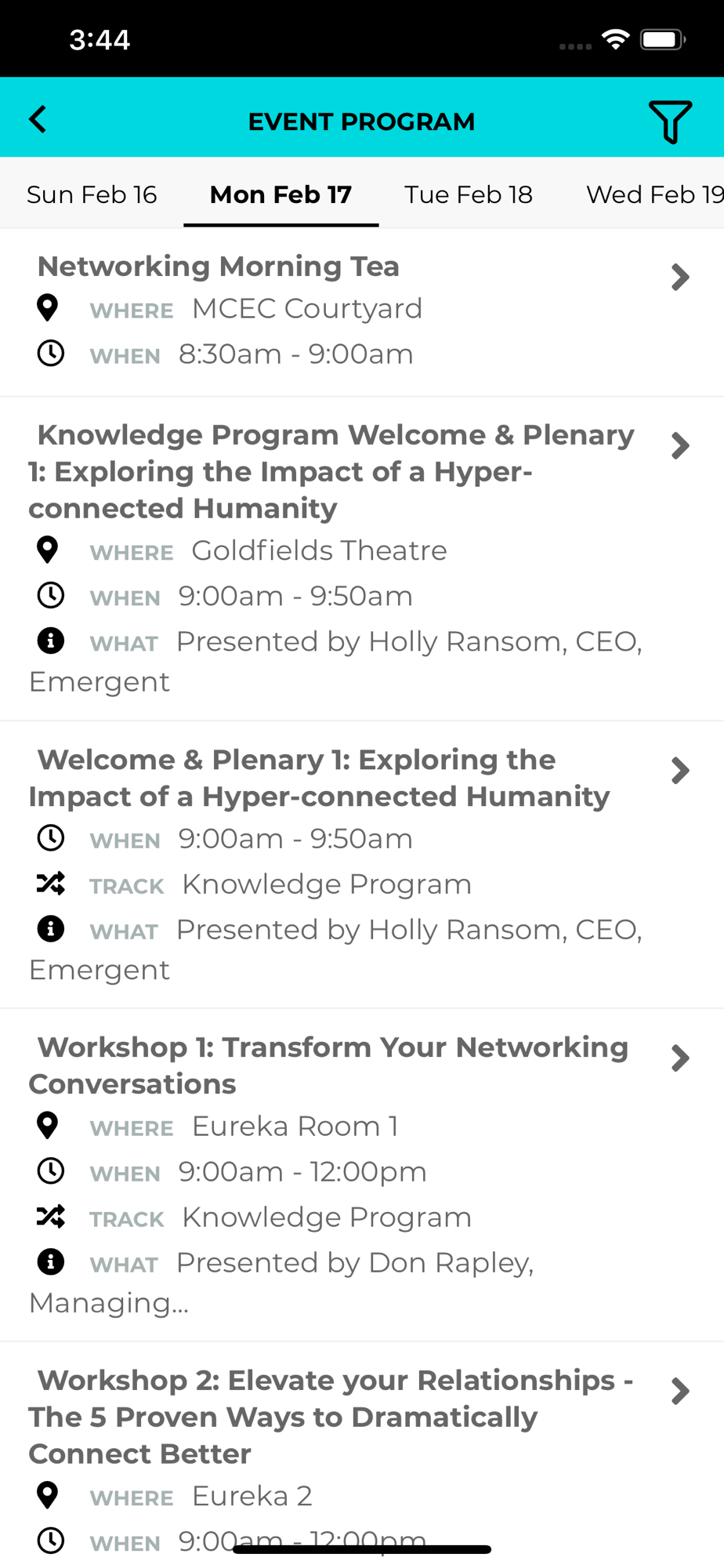Expand Workshop 2 details chevron

(x=680, y=1392)
